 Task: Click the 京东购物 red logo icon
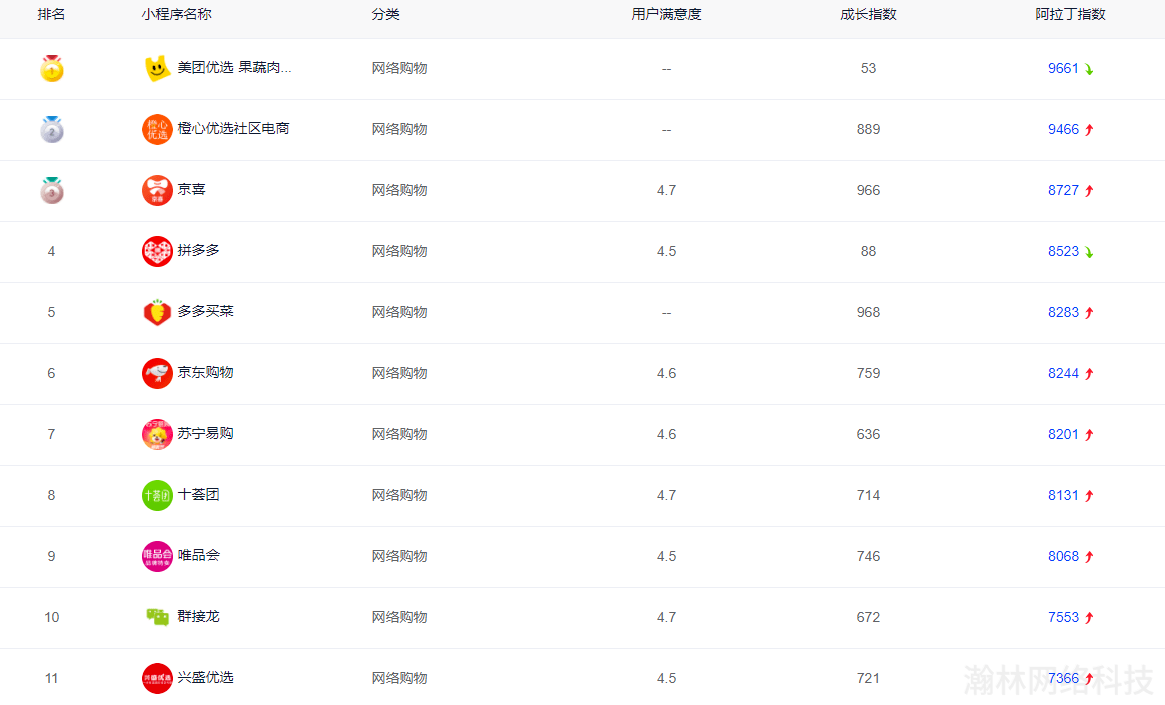click(157, 374)
